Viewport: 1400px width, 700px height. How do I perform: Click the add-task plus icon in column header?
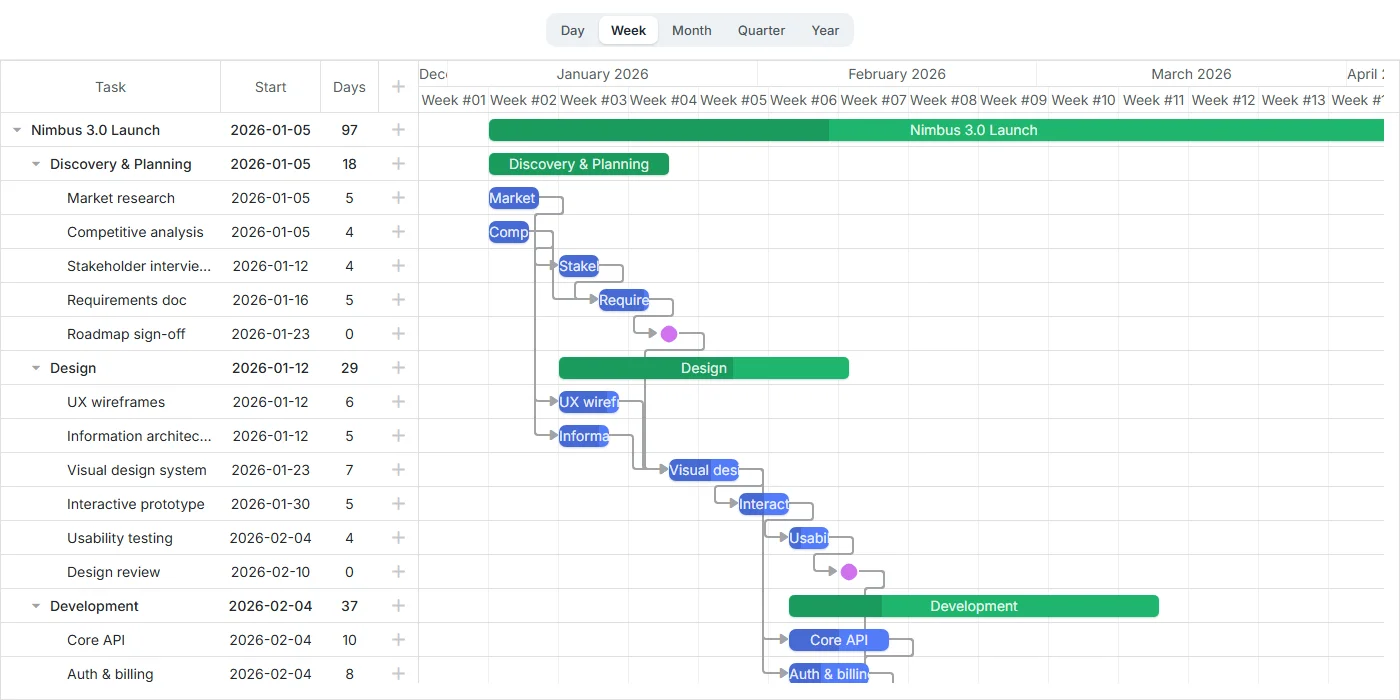[398, 87]
